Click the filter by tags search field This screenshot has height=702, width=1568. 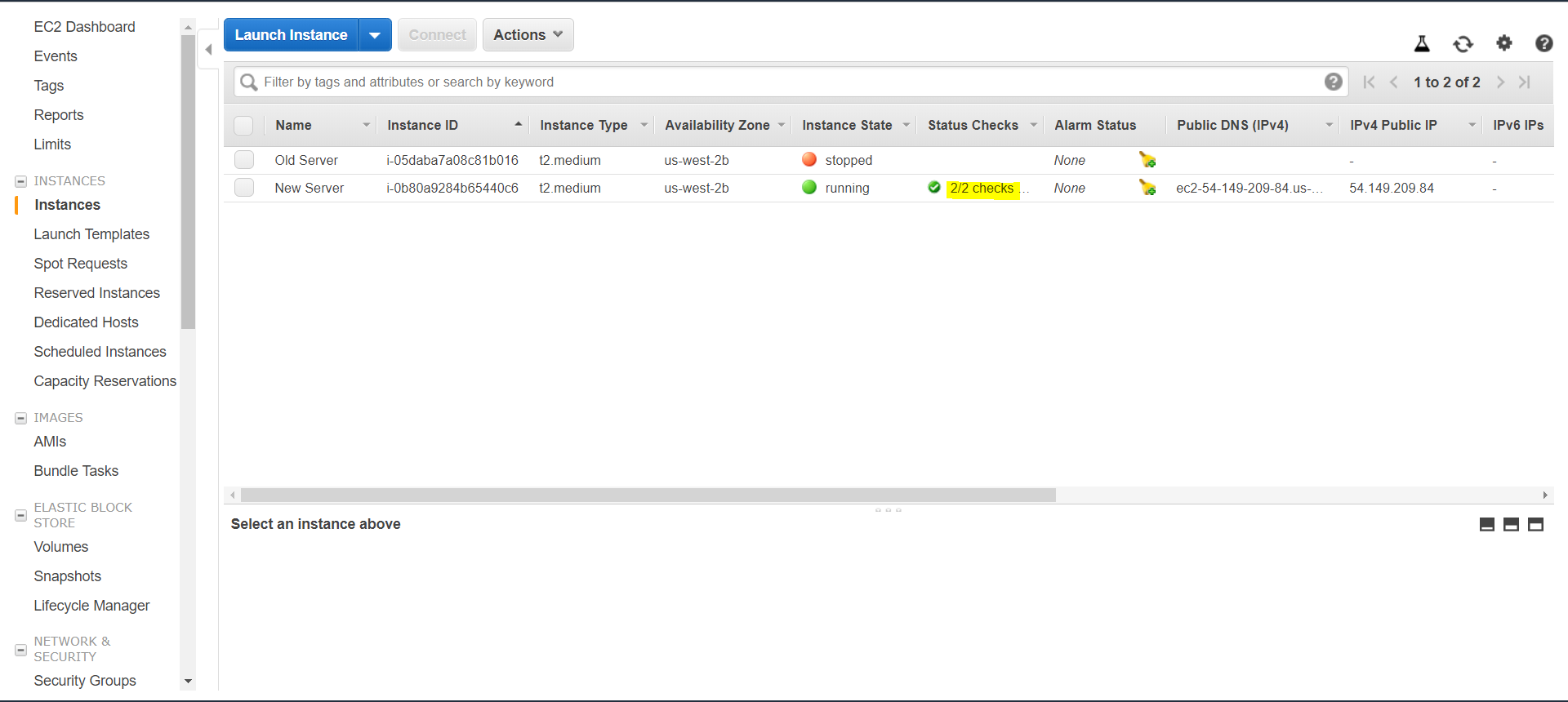[784, 82]
